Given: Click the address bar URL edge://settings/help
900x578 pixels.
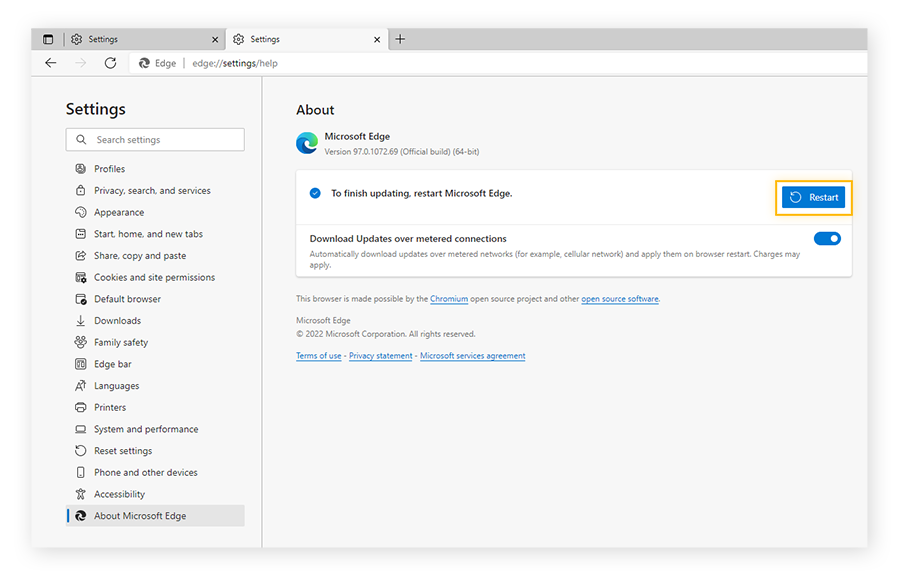Looking at the screenshot, I should pos(235,63).
